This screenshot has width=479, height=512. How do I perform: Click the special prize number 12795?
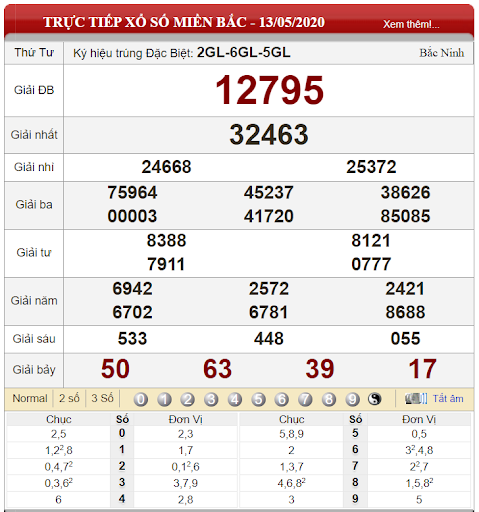269,90
